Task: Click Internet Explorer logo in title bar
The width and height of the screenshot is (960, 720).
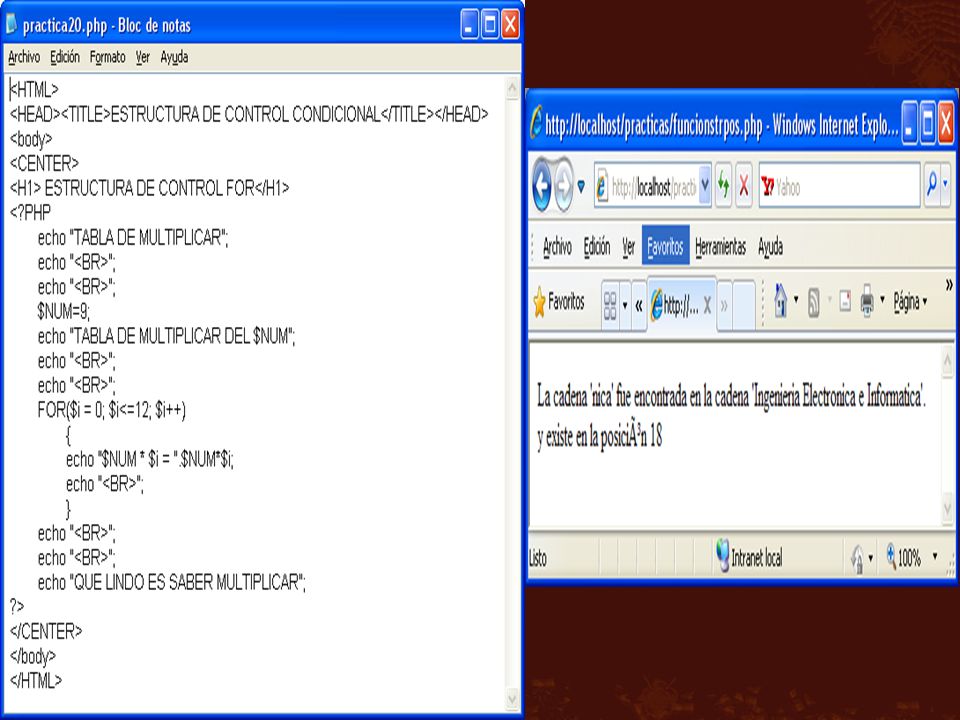Action: pos(536,122)
